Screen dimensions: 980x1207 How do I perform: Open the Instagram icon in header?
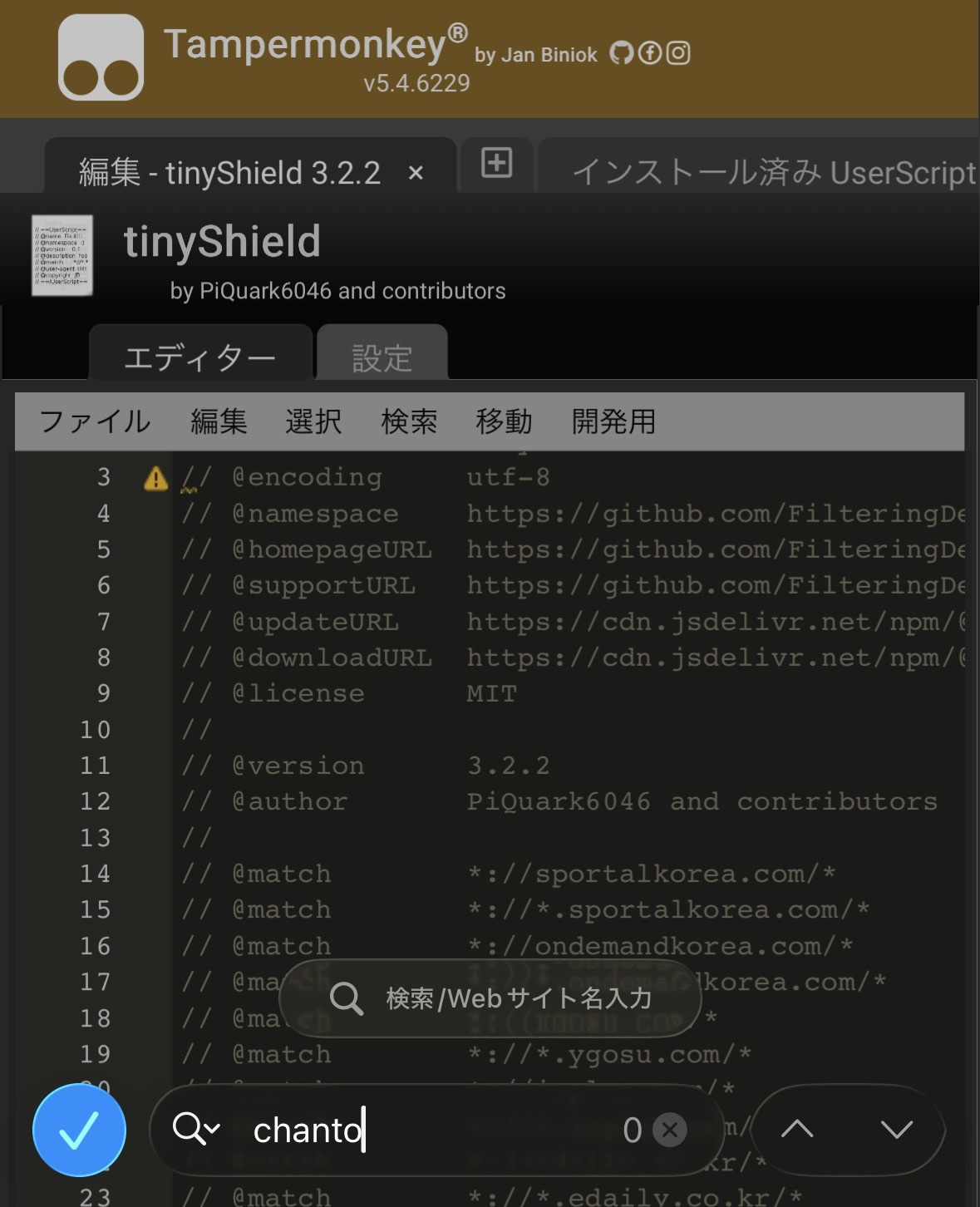pos(678,53)
